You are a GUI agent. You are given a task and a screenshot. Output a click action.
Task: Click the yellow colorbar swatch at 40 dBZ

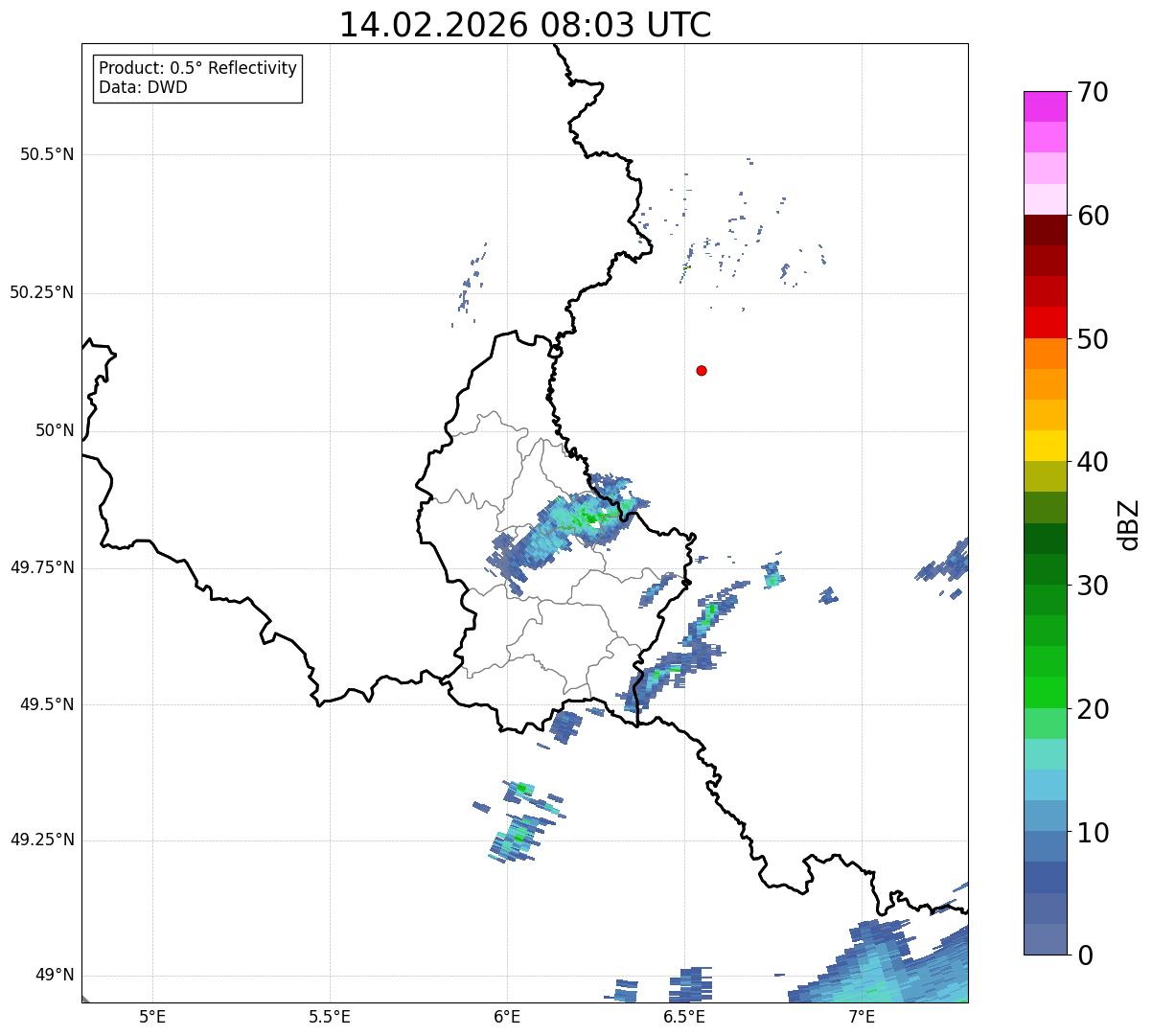pos(1045,446)
